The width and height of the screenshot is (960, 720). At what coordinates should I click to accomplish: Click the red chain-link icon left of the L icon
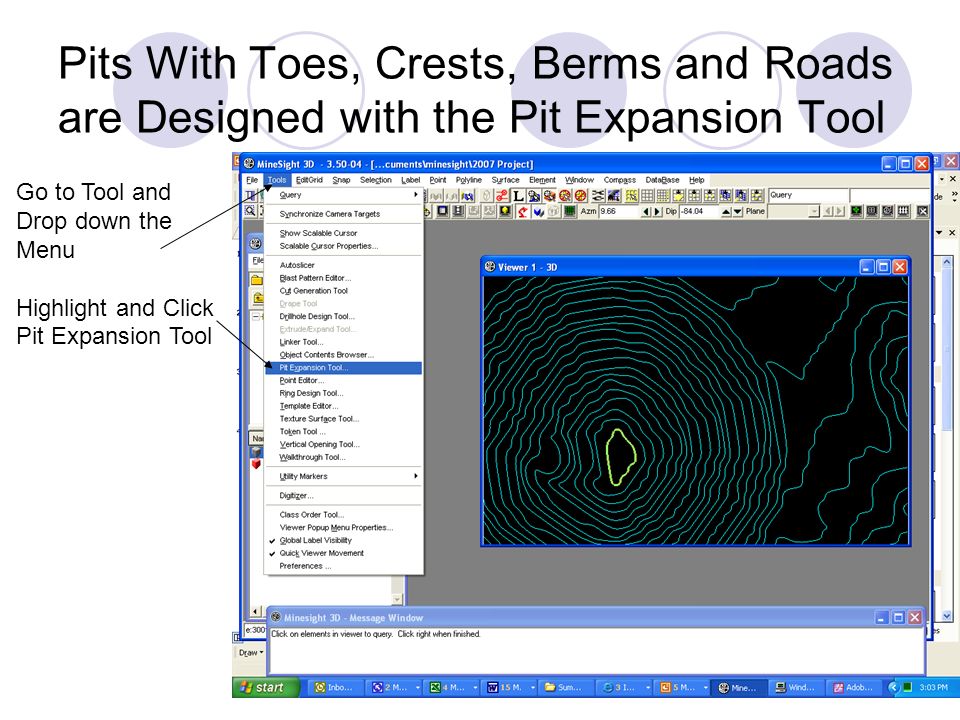point(502,196)
